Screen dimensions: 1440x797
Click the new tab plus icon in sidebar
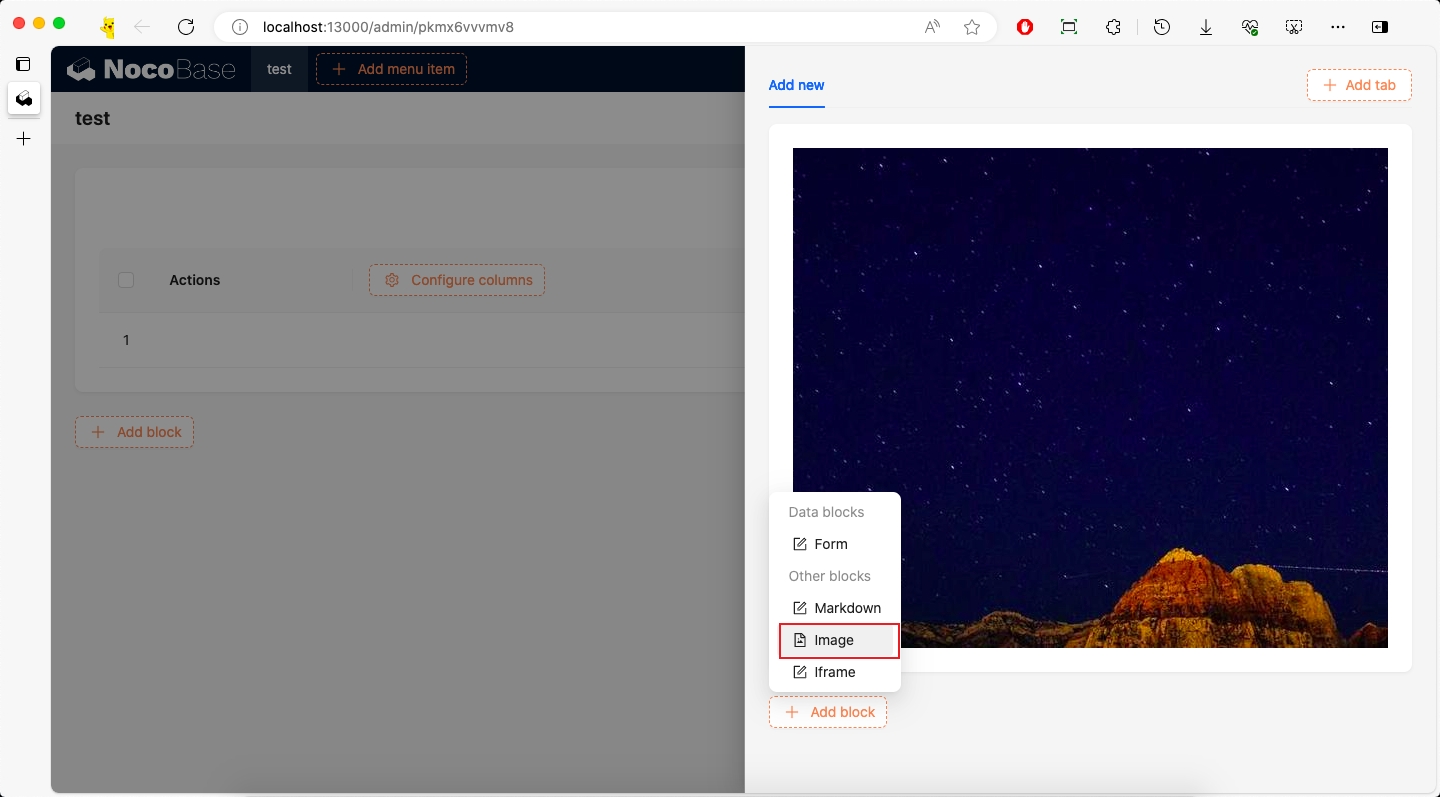pyautogui.click(x=24, y=139)
